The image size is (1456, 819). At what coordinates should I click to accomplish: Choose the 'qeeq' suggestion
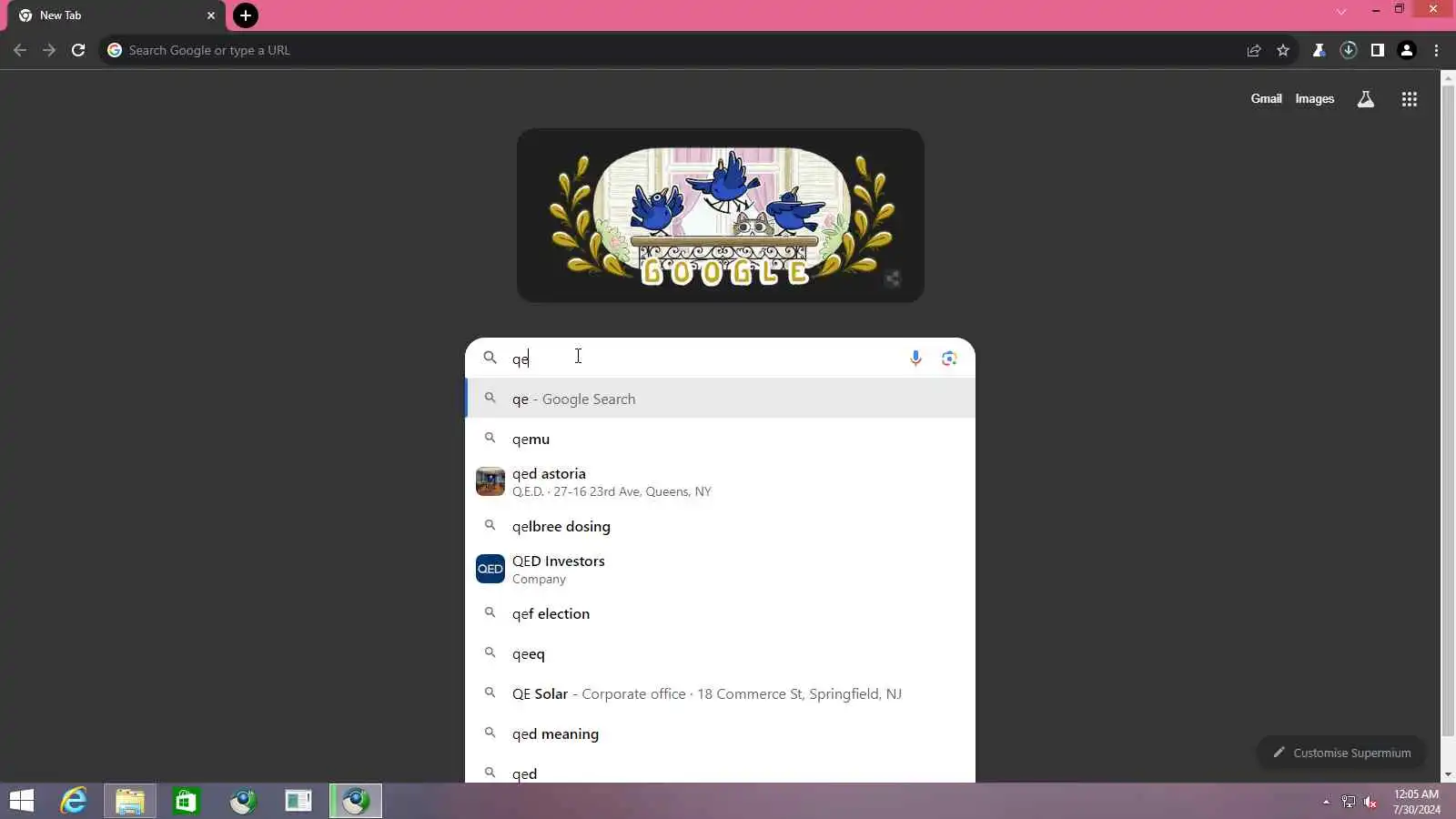721,653
